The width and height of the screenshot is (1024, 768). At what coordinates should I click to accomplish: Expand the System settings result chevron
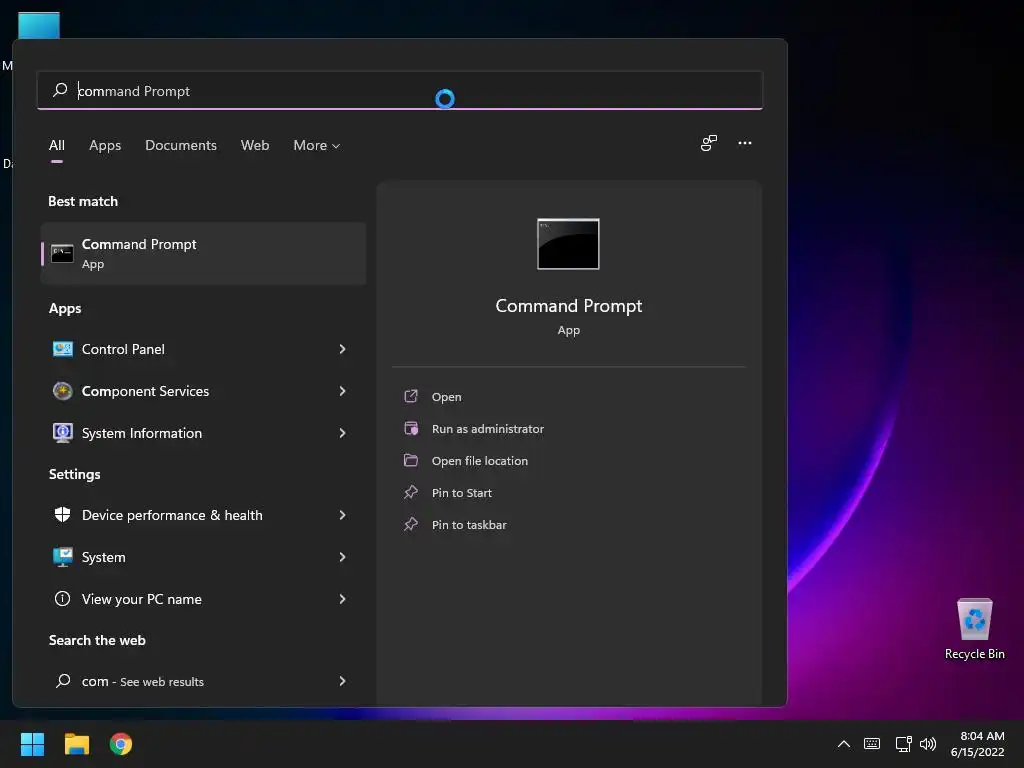click(342, 557)
